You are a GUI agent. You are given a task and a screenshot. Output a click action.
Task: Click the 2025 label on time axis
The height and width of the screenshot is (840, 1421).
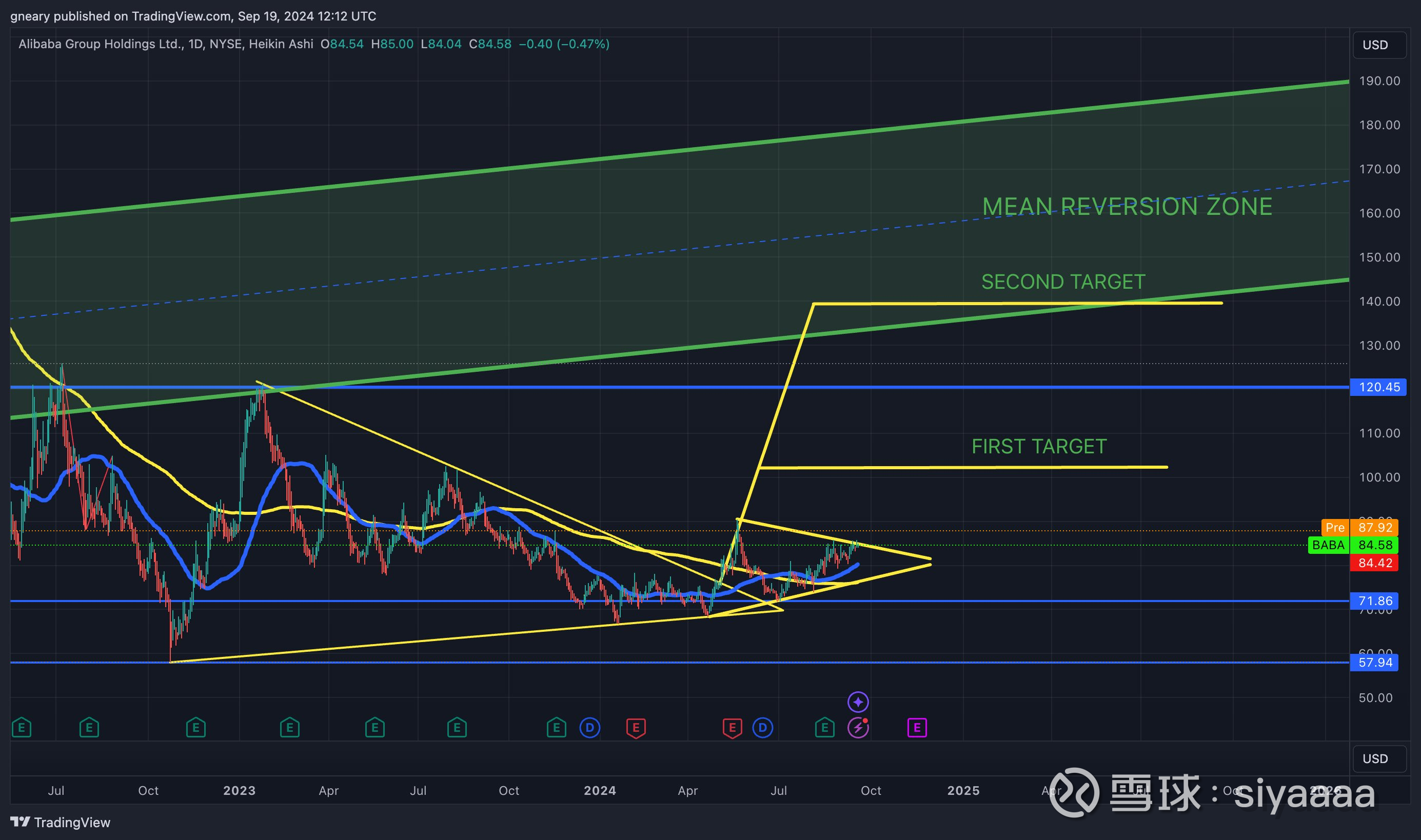pos(963,791)
